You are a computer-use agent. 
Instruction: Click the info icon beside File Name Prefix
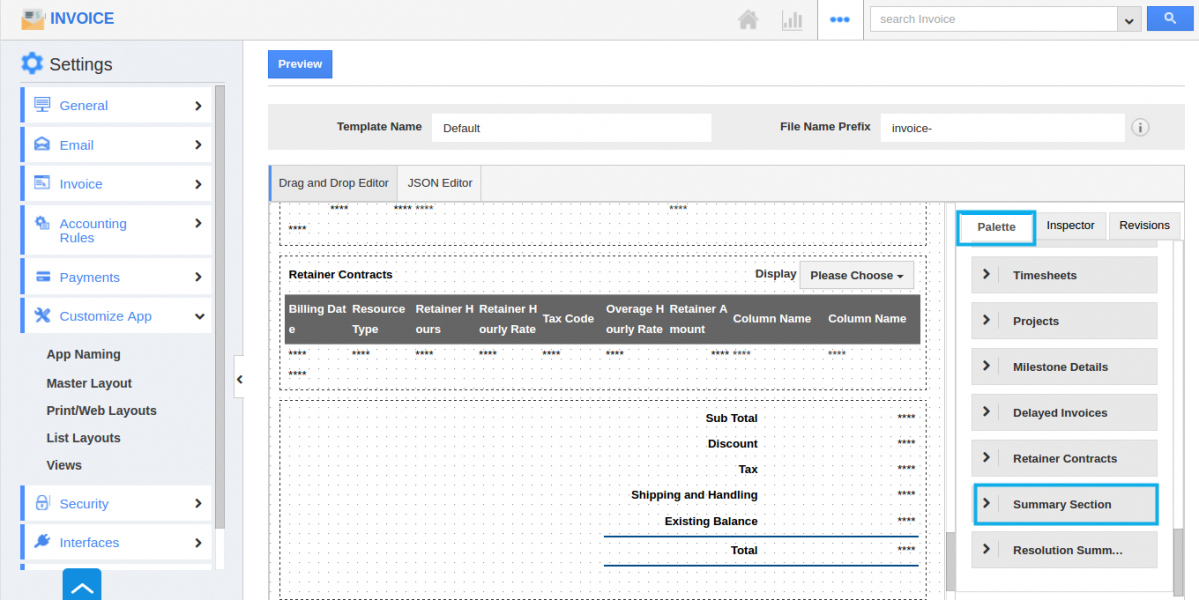(1140, 127)
